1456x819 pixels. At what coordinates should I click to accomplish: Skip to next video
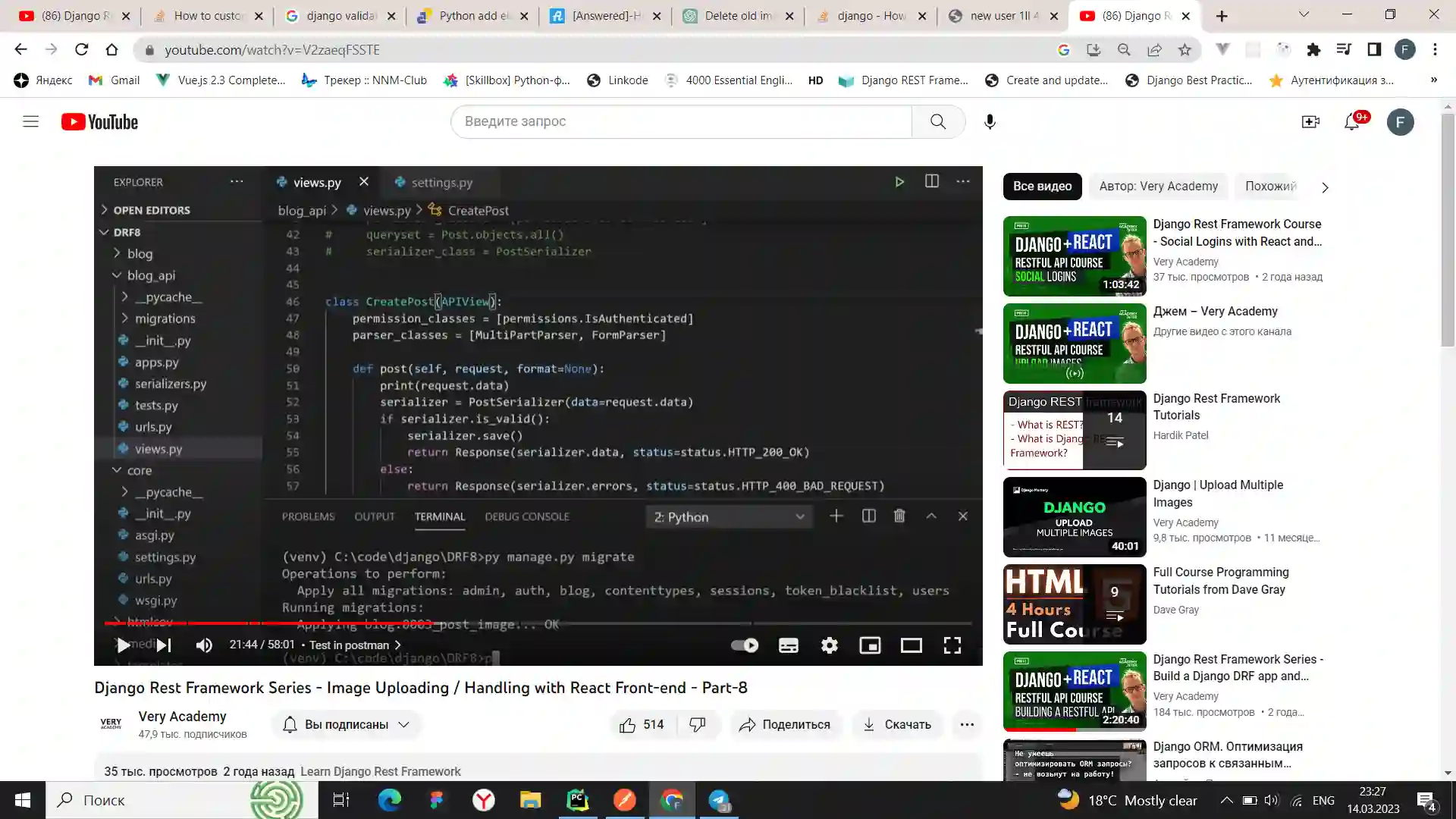pyautogui.click(x=164, y=645)
